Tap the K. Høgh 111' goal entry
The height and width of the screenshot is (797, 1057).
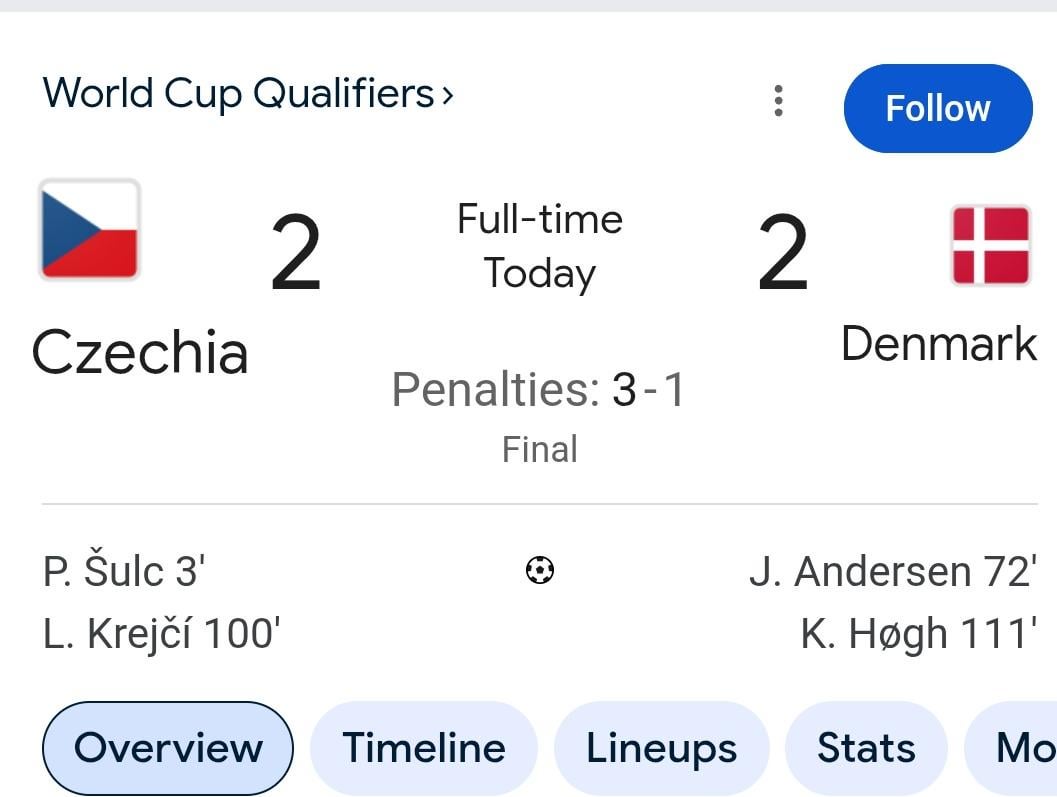tap(918, 634)
